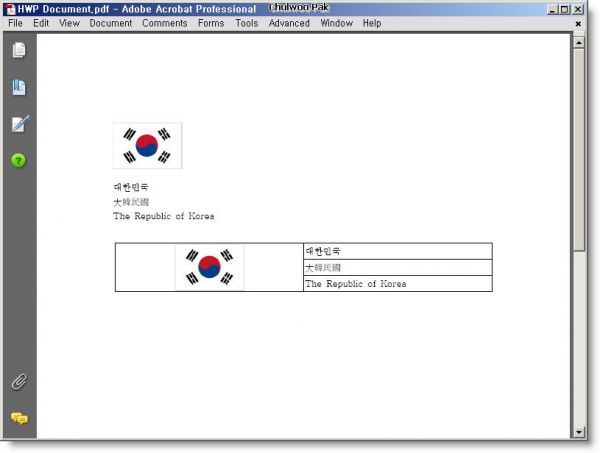Screen dimensions: 600x453
Task: Open the View menu
Action: [x=69, y=23]
